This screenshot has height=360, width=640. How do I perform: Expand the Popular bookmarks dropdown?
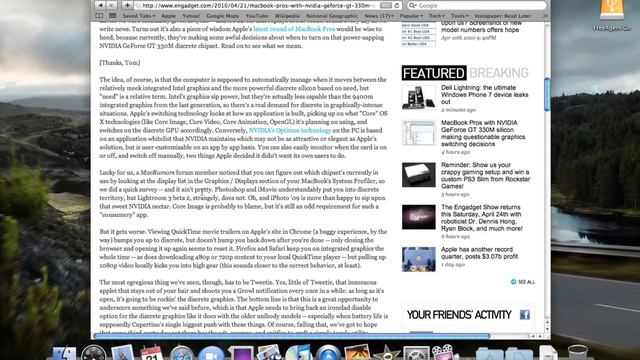(x=411, y=16)
